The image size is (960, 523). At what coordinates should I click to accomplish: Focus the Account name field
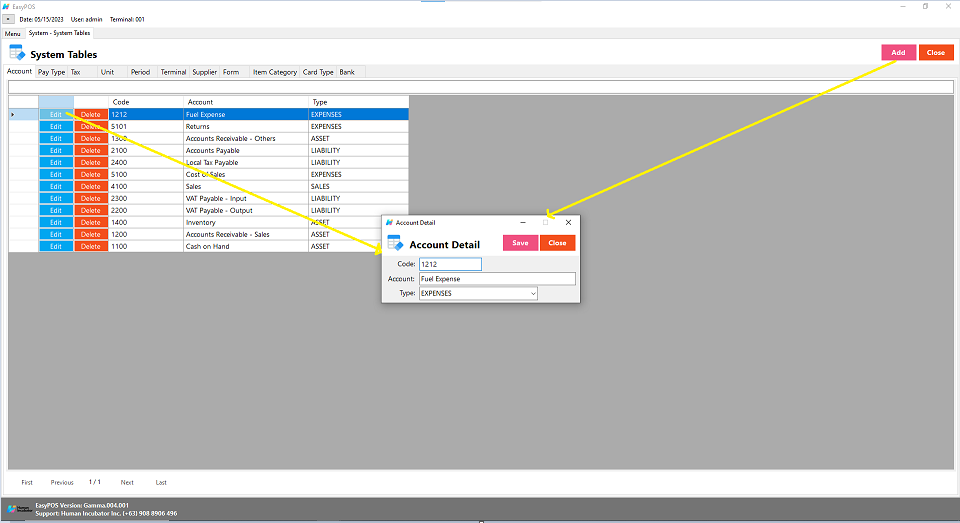click(x=496, y=279)
